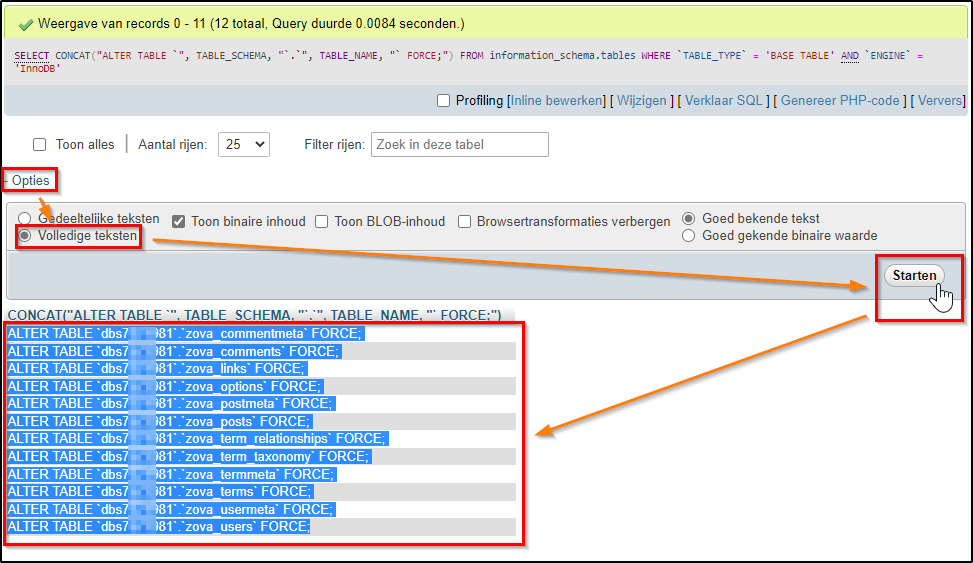Check Browsertransformaties verbergen option

coord(465,222)
